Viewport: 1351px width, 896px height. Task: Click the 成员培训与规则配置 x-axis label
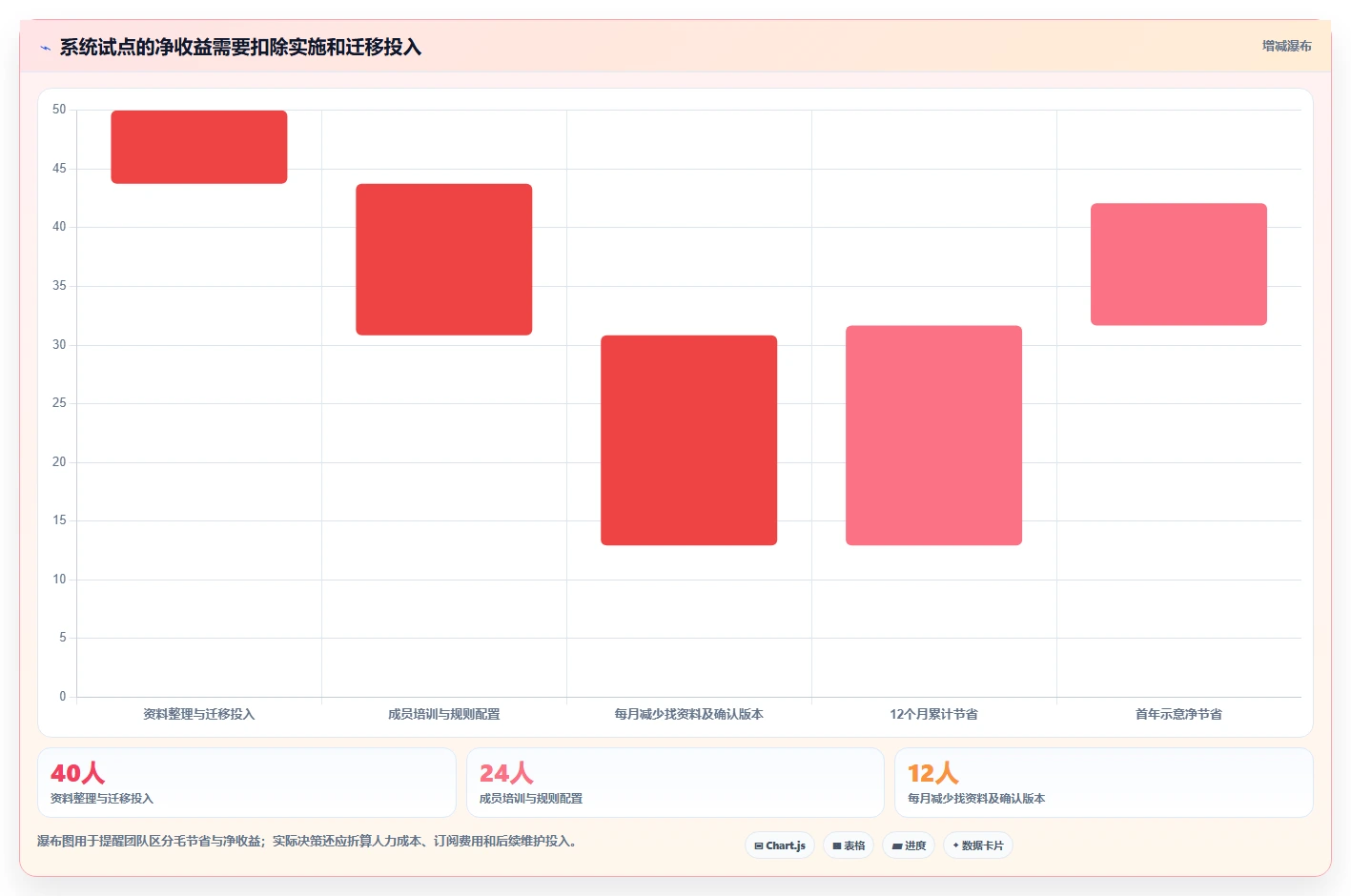point(444,714)
